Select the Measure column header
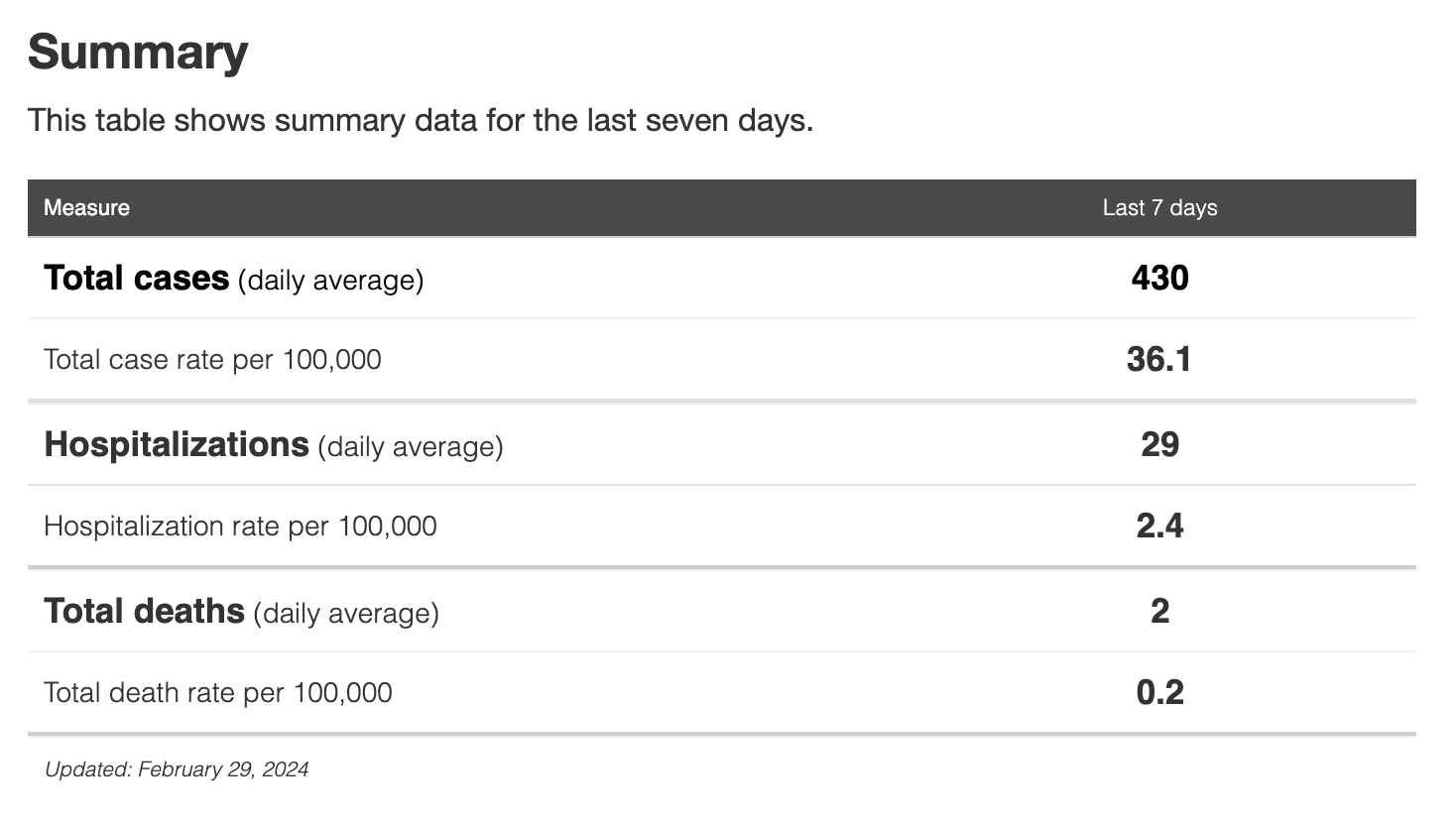Image resolution: width=1456 pixels, height=823 pixels. (86, 208)
